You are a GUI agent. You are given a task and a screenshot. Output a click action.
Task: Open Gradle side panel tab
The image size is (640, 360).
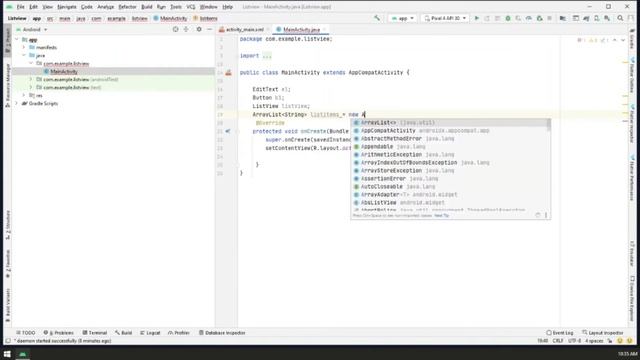point(632,38)
